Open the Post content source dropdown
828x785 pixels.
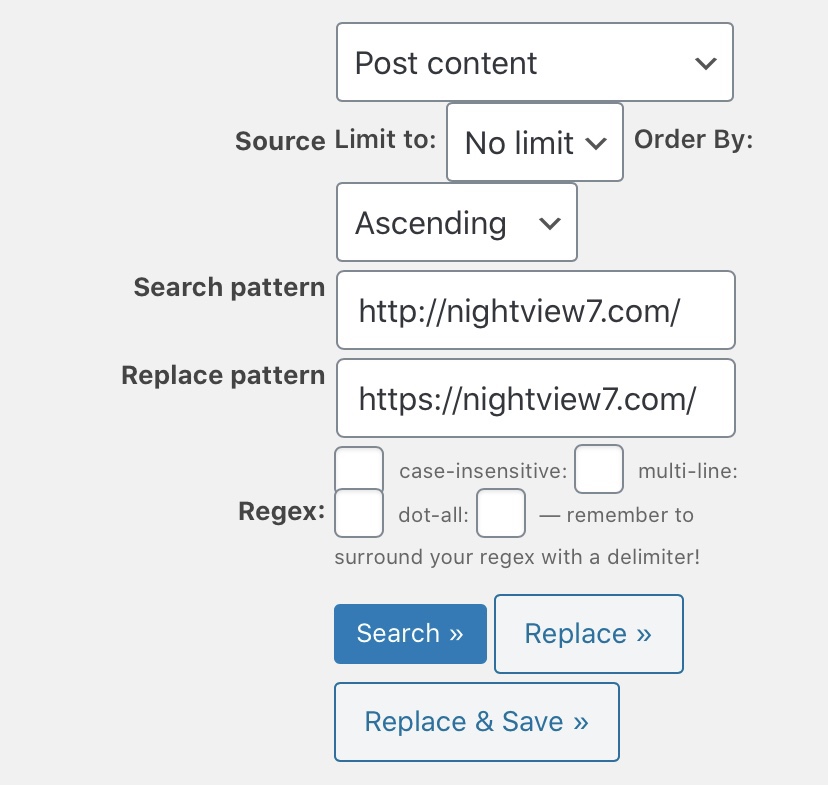[x=534, y=62]
